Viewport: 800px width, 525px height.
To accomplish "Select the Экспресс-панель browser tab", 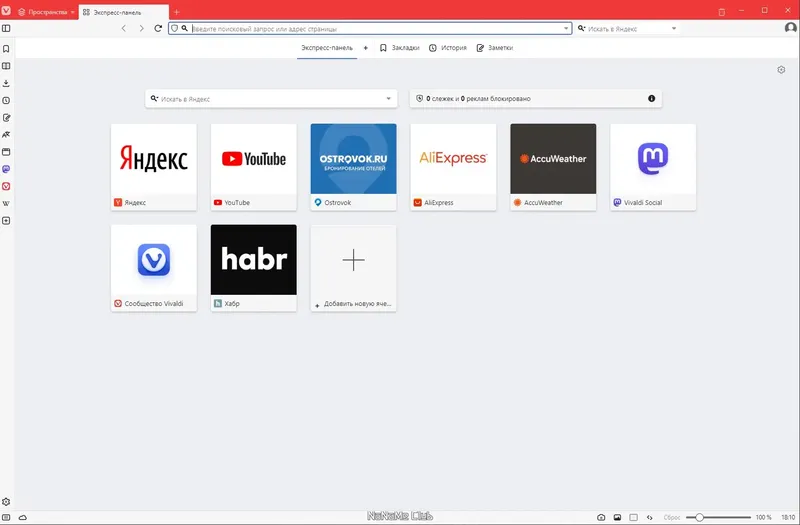I will point(123,12).
